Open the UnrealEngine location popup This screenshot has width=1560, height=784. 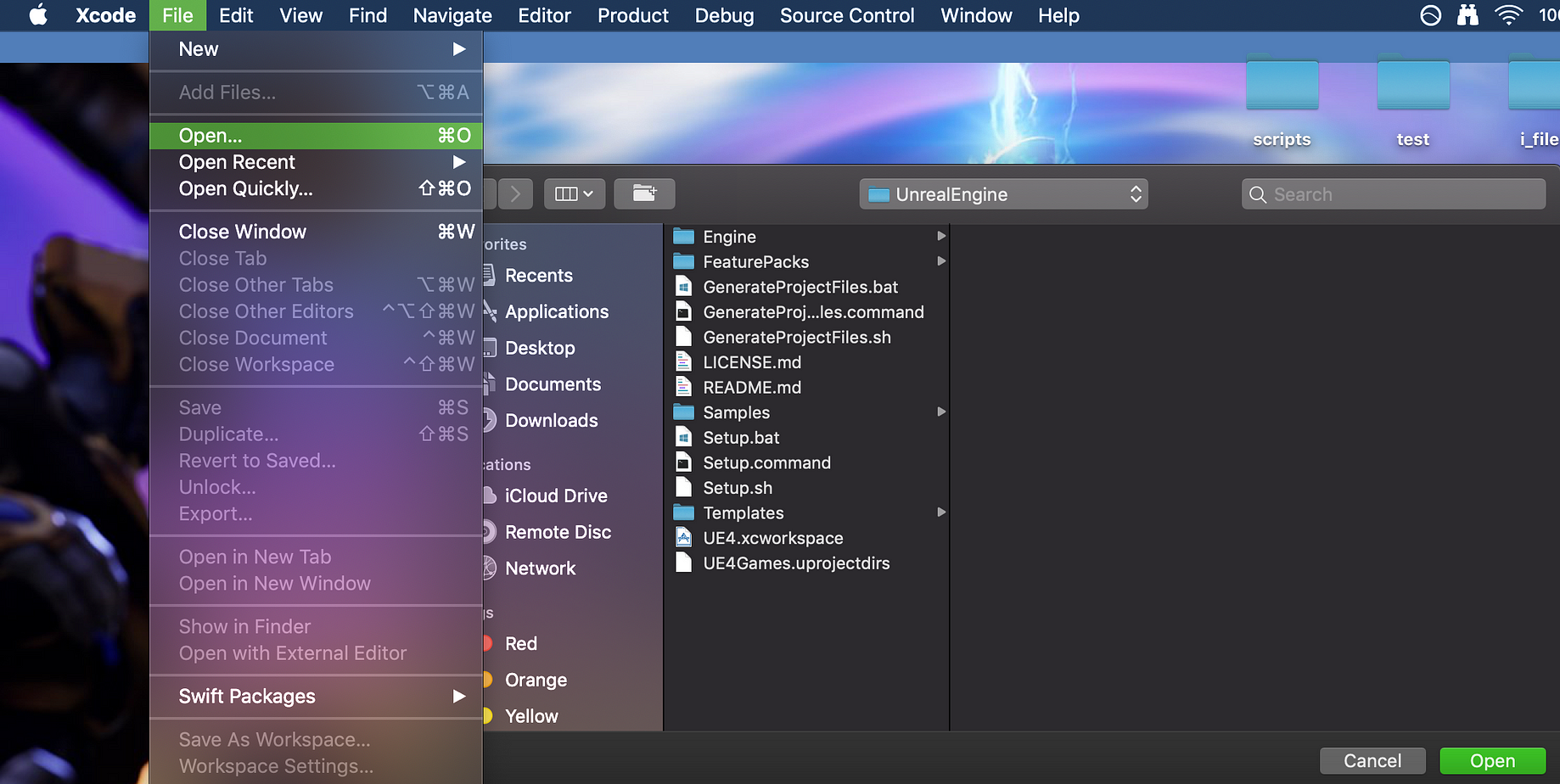click(1003, 194)
